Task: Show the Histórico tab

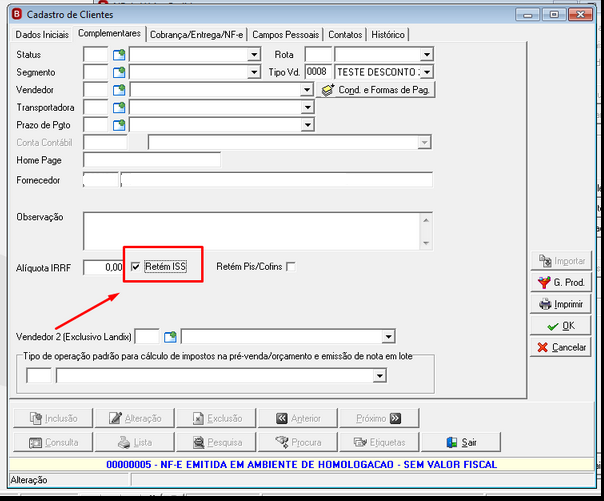Action: coord(388,35)
